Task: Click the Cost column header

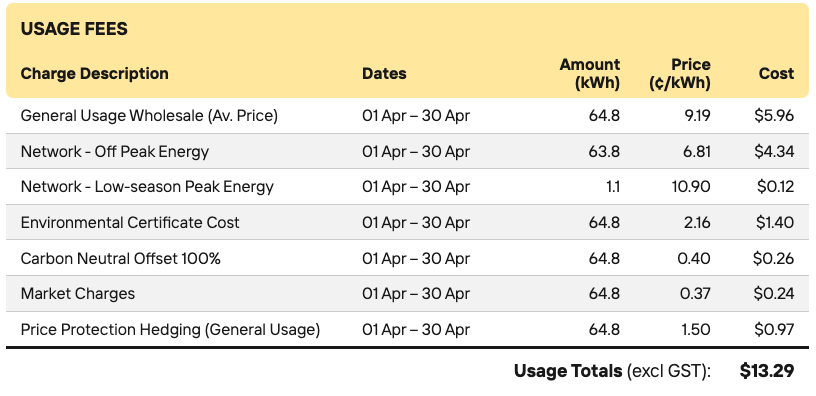Action: pos(776,73)
